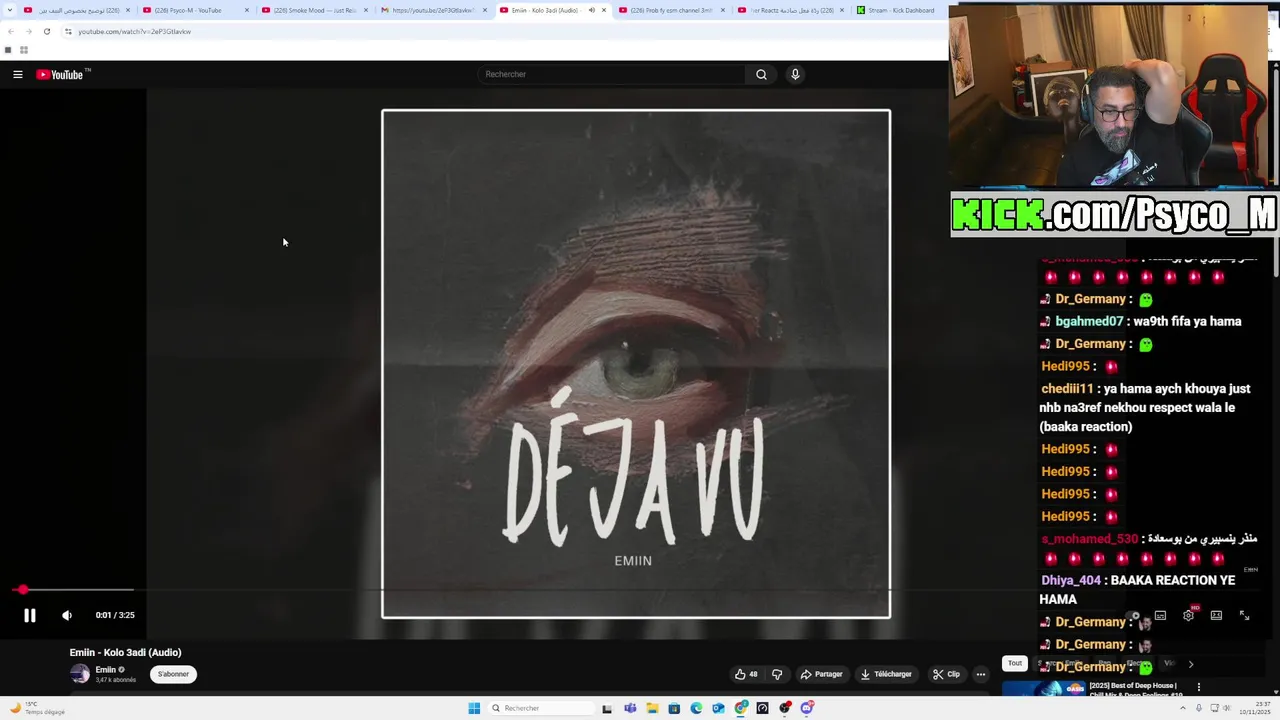View site information icon in address bar
Image resolution: width=1280 pixels, height=720 pixels.
pos(68,31)
